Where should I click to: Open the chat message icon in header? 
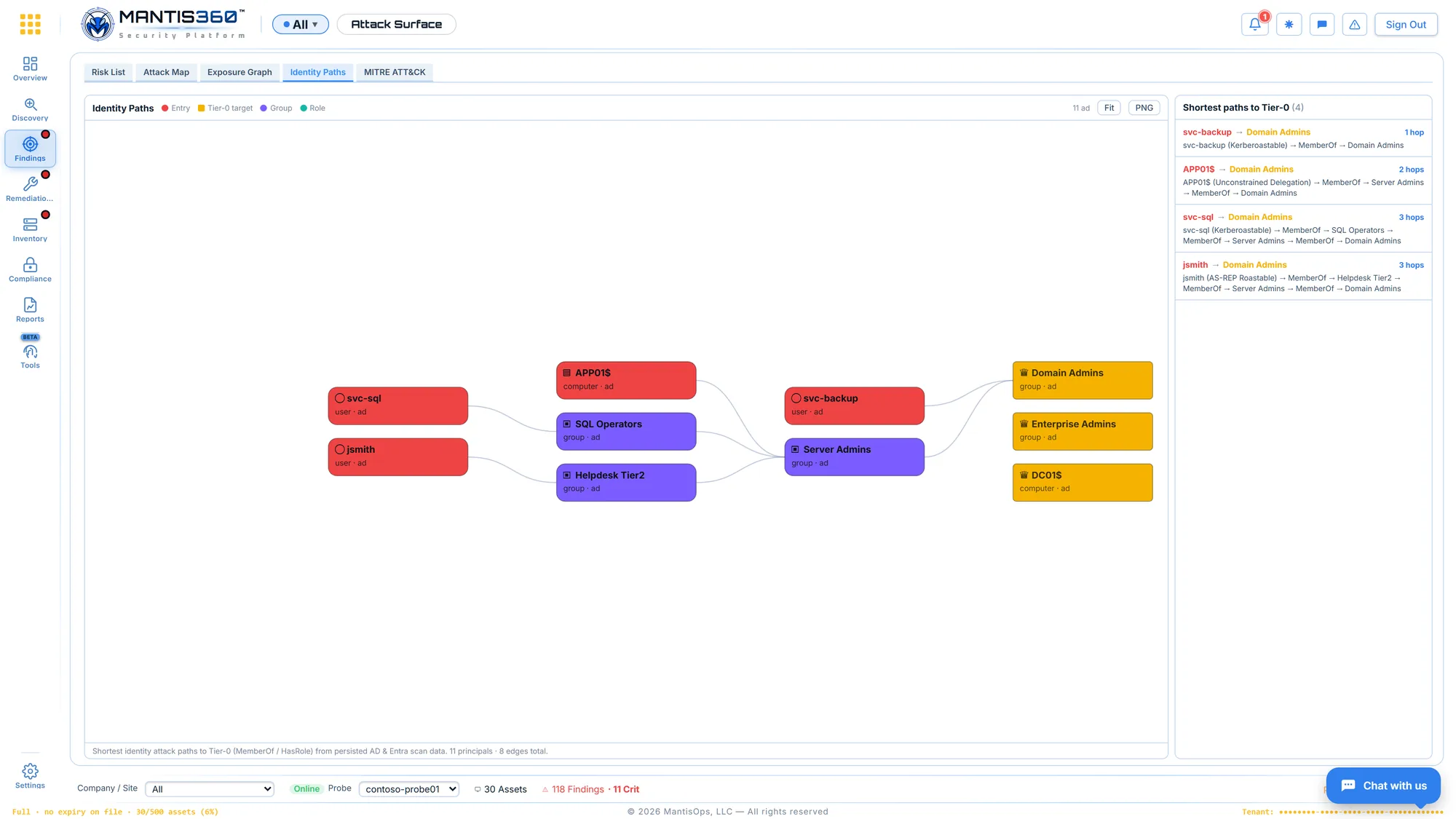[x=1322, y=24]
